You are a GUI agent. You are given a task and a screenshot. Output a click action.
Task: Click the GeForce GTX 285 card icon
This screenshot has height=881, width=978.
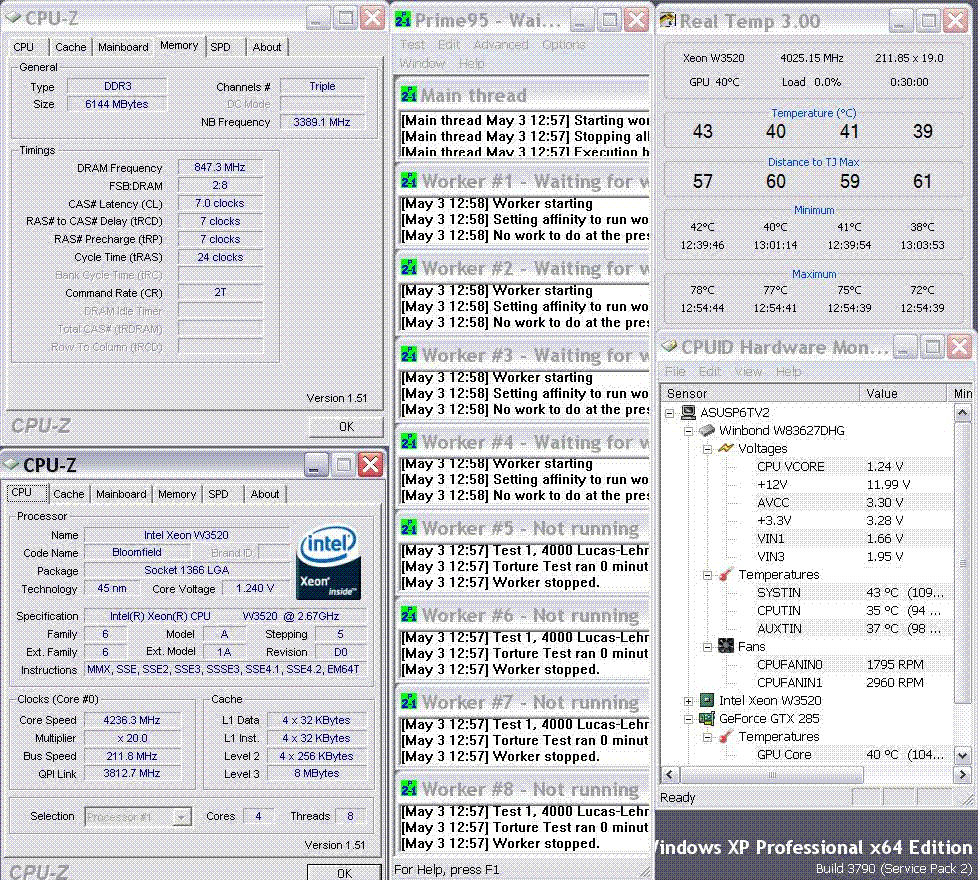(707, 718)
